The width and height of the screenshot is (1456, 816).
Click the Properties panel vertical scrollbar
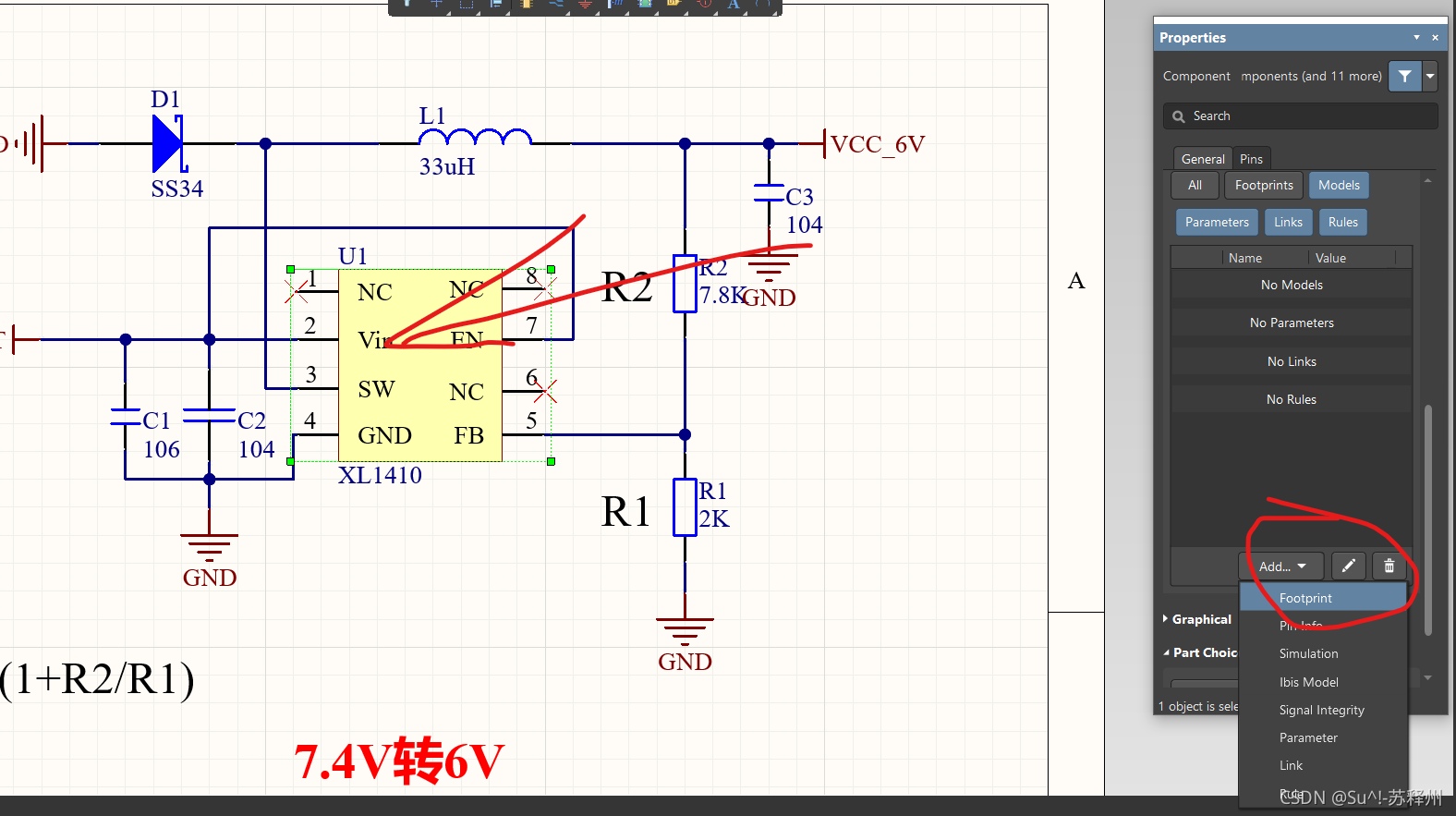pos(1427,518)
